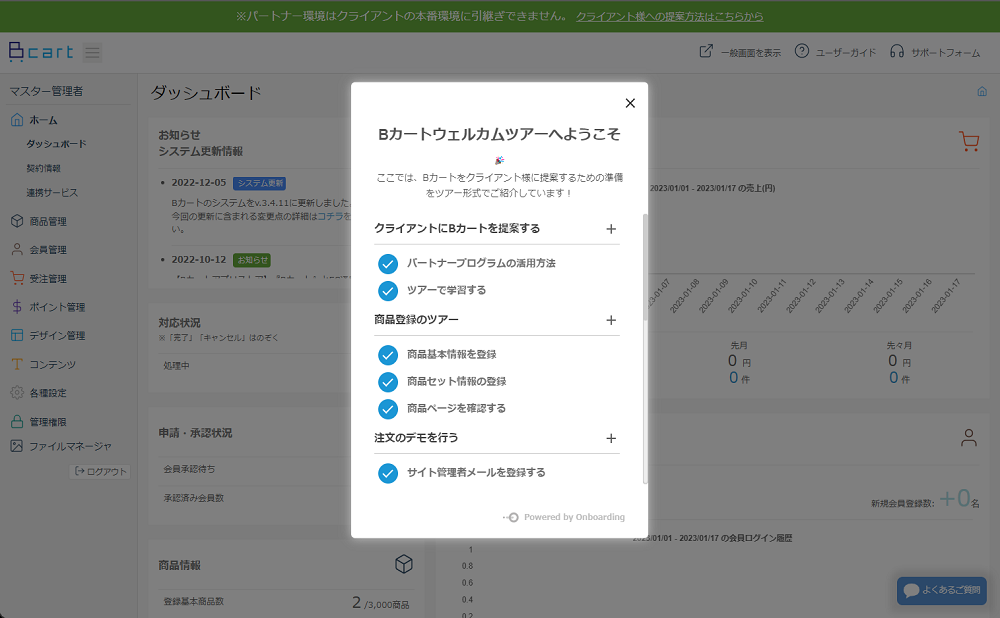1000x618 pixels.
Task: Click orange cart icon in sales panel
Action: tap(969, 141)
